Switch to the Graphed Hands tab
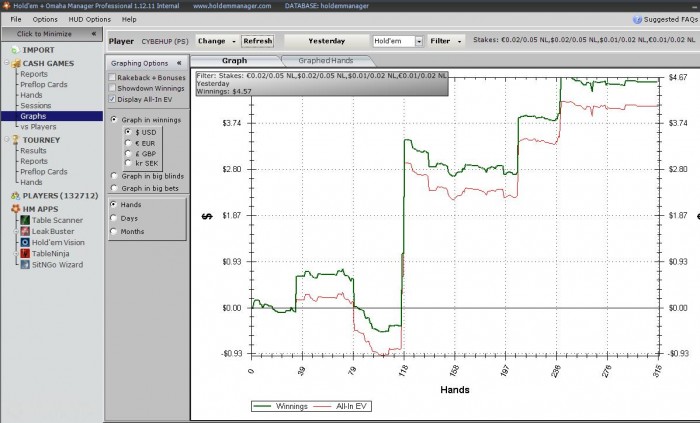The height and width of the screenshot is (423, 700). click(326, 61)
